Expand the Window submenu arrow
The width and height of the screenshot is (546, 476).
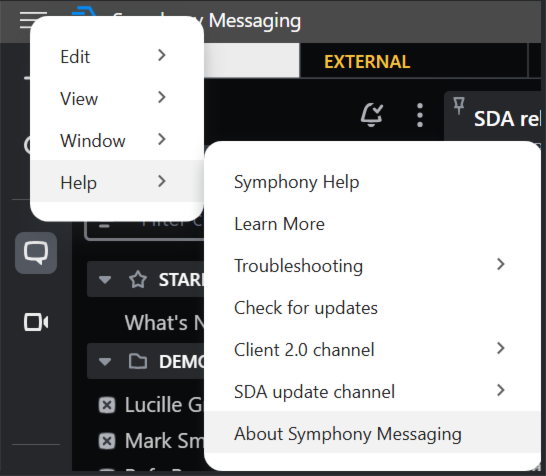coord(161,139)
